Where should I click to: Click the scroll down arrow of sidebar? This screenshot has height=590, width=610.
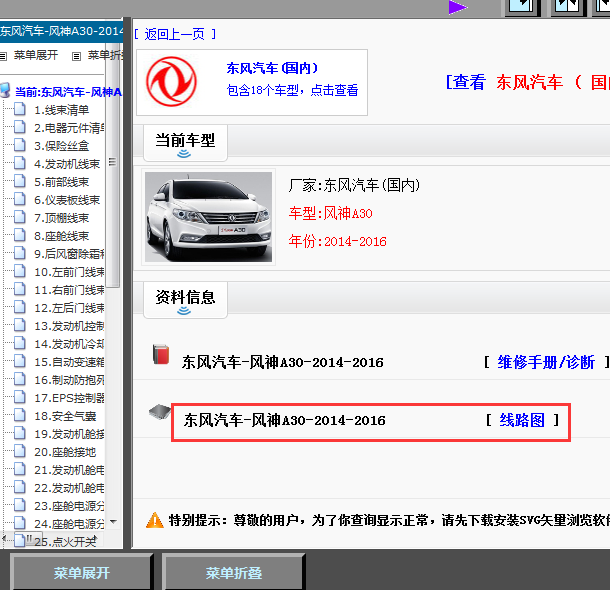tap(113, 522)
